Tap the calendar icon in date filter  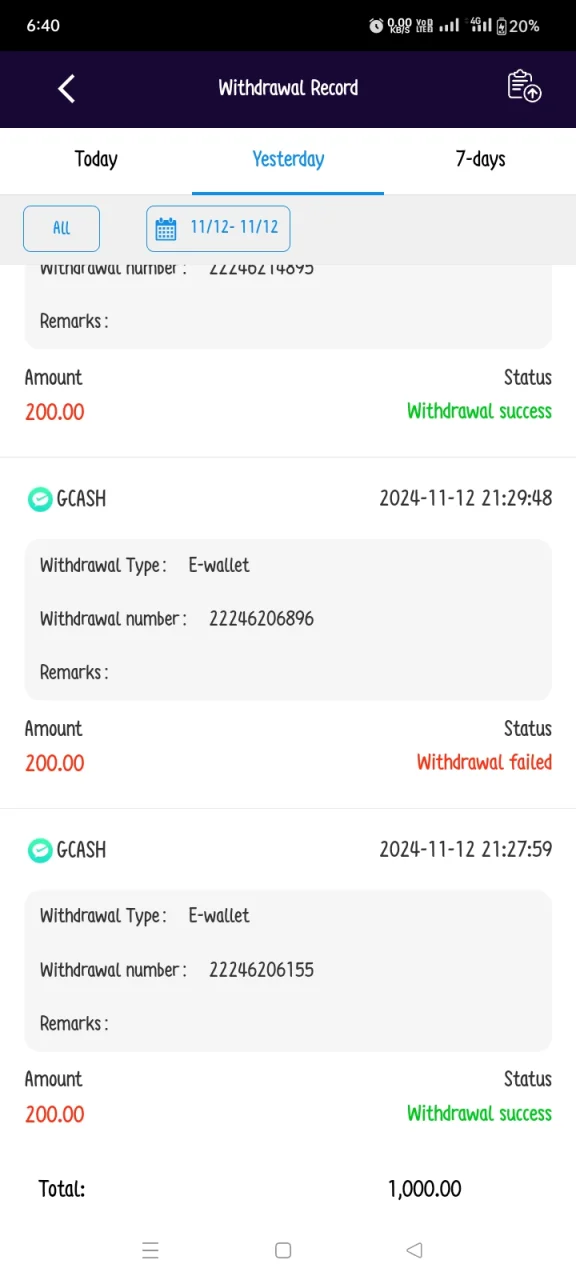click(166, 228)
